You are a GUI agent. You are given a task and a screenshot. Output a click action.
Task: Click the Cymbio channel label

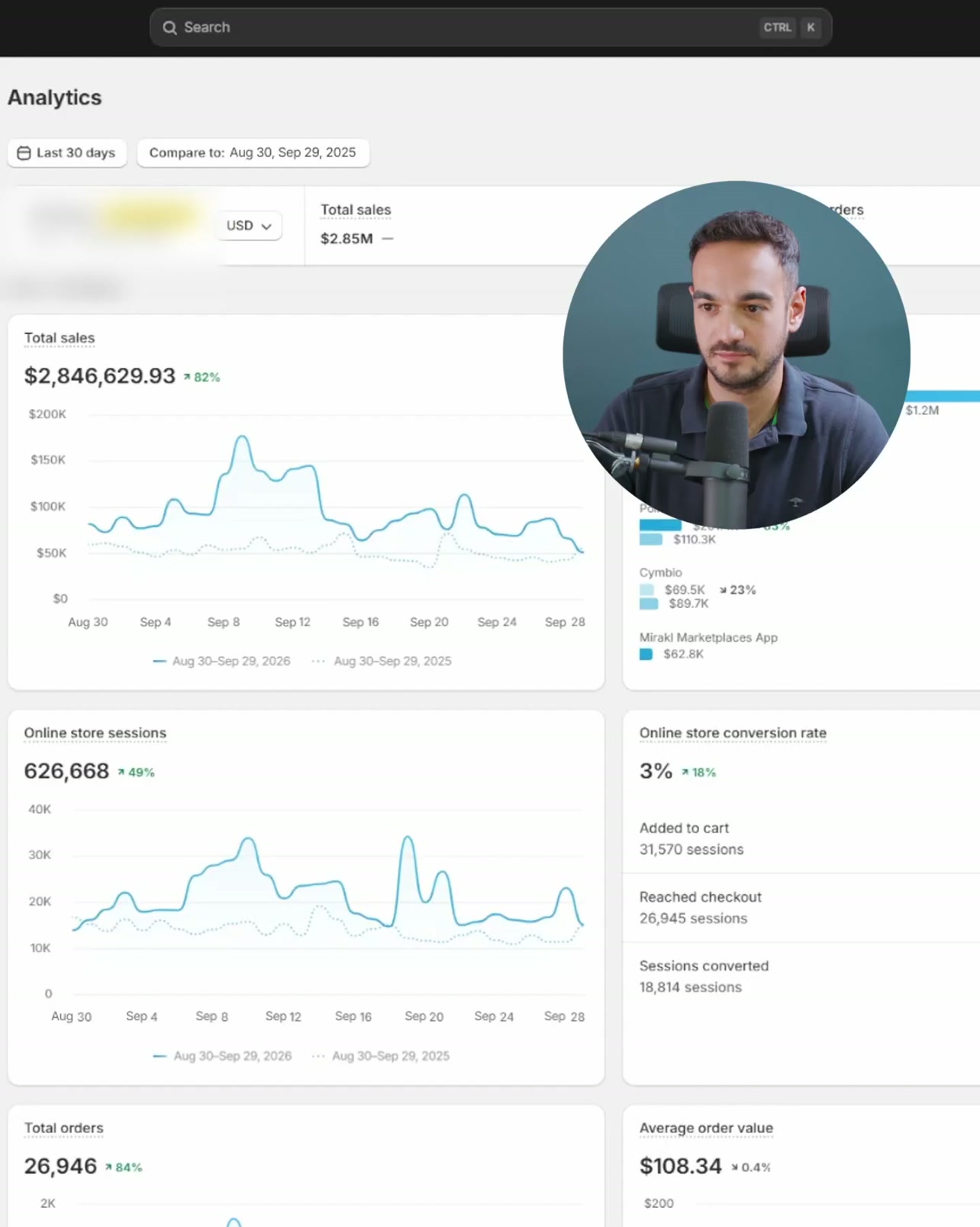(660, 572)
